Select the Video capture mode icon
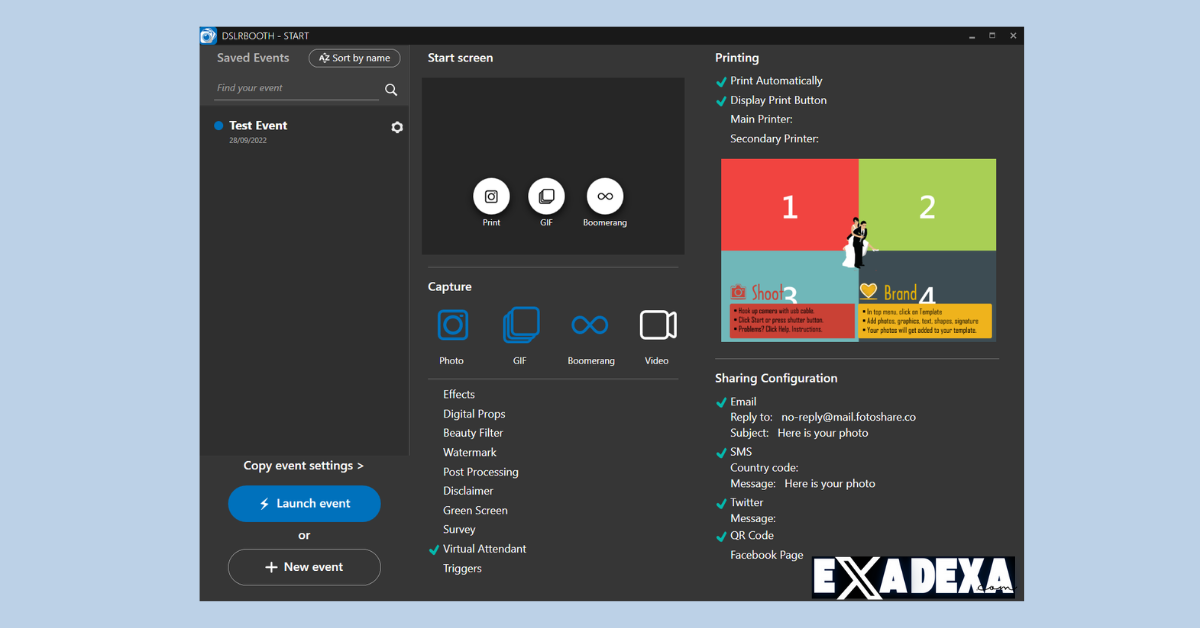This screenshot has width=1200, height=628. [x=657, y=325]
